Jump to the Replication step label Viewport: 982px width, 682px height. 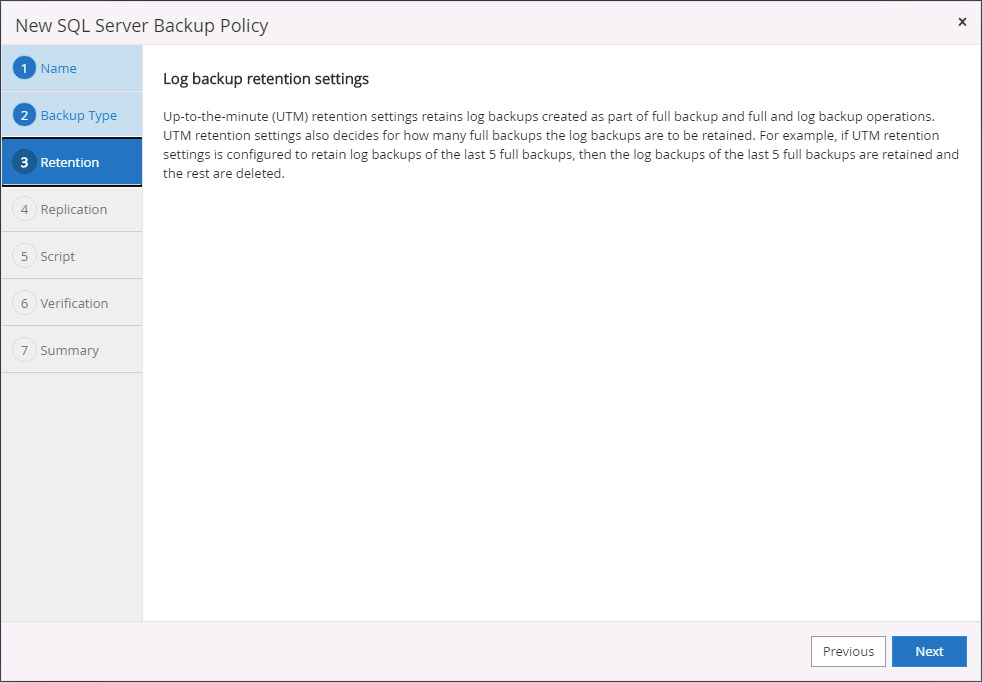(74, 210)
